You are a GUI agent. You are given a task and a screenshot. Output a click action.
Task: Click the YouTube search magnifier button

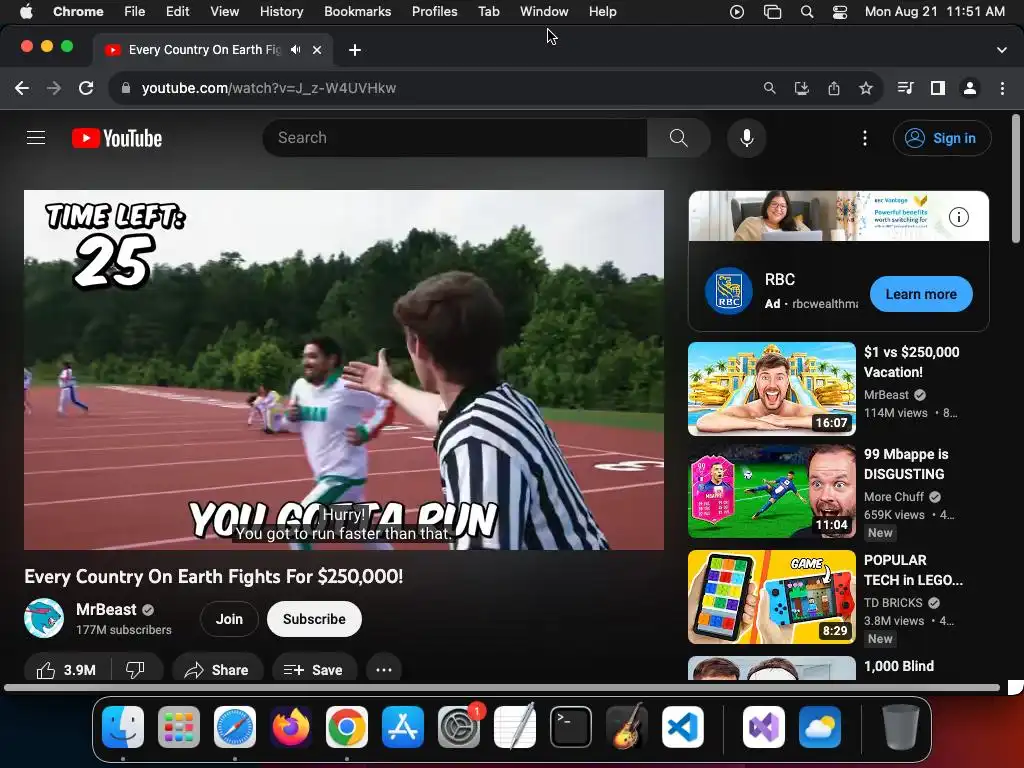679,138
